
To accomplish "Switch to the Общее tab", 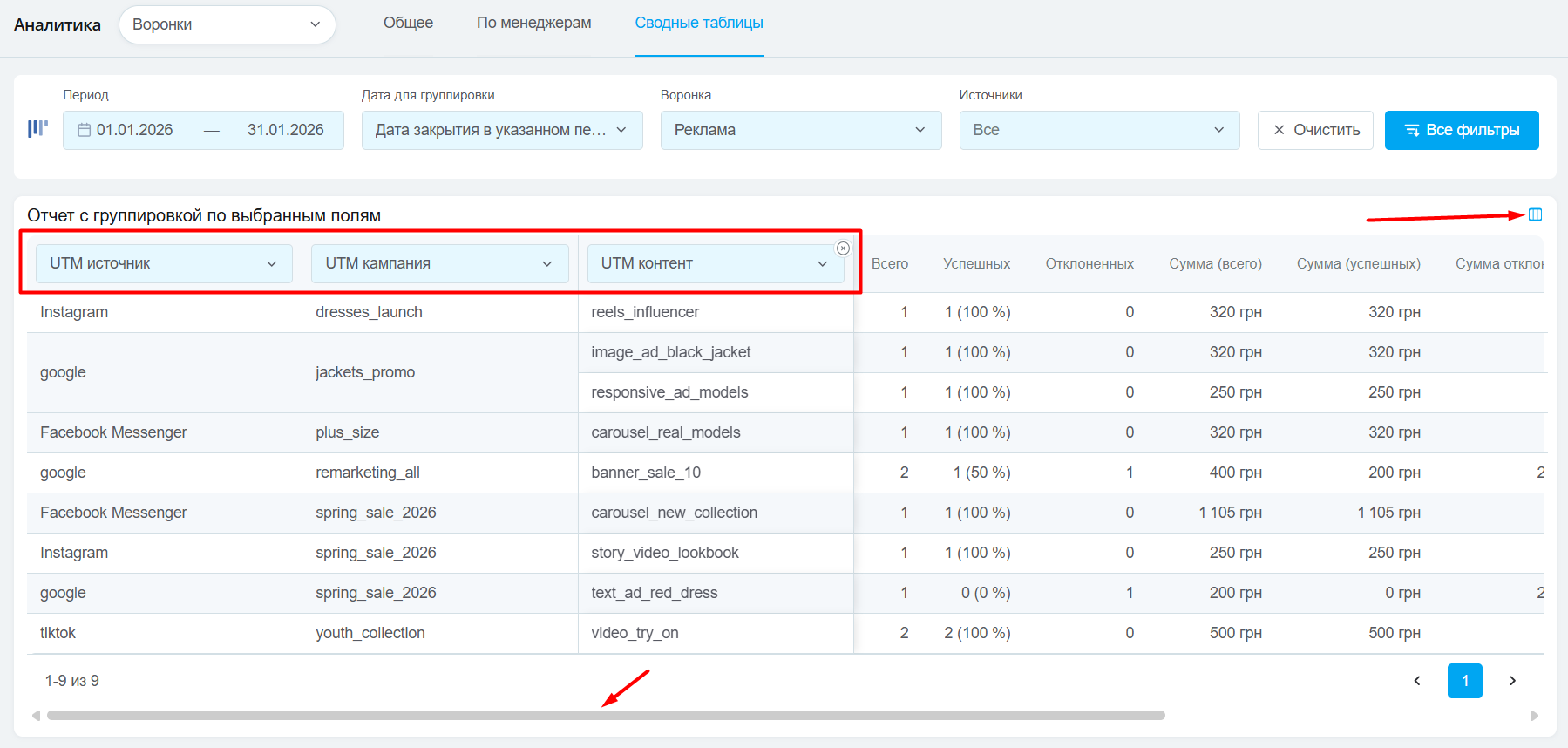I will pyautogui.click(x=408, y=23).
